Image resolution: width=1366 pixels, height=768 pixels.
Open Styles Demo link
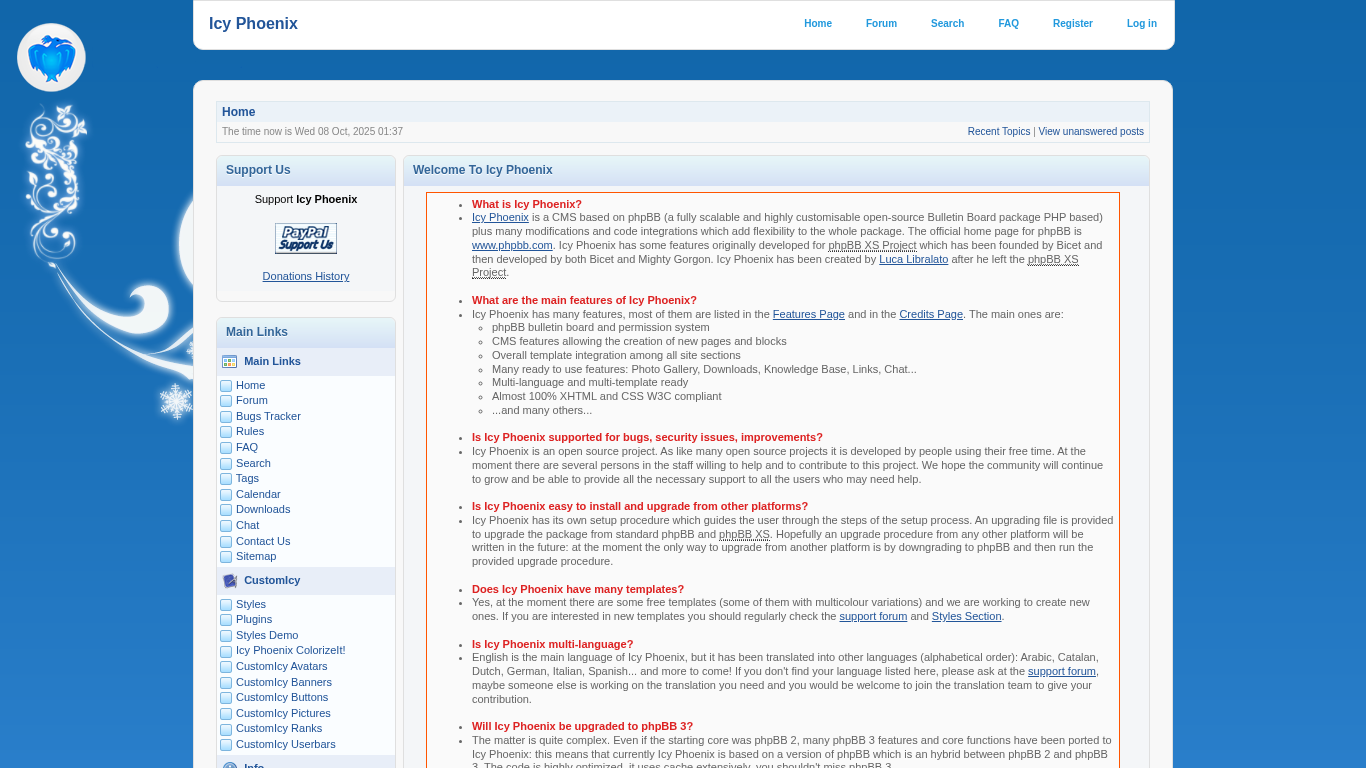[x=267, y=635]
